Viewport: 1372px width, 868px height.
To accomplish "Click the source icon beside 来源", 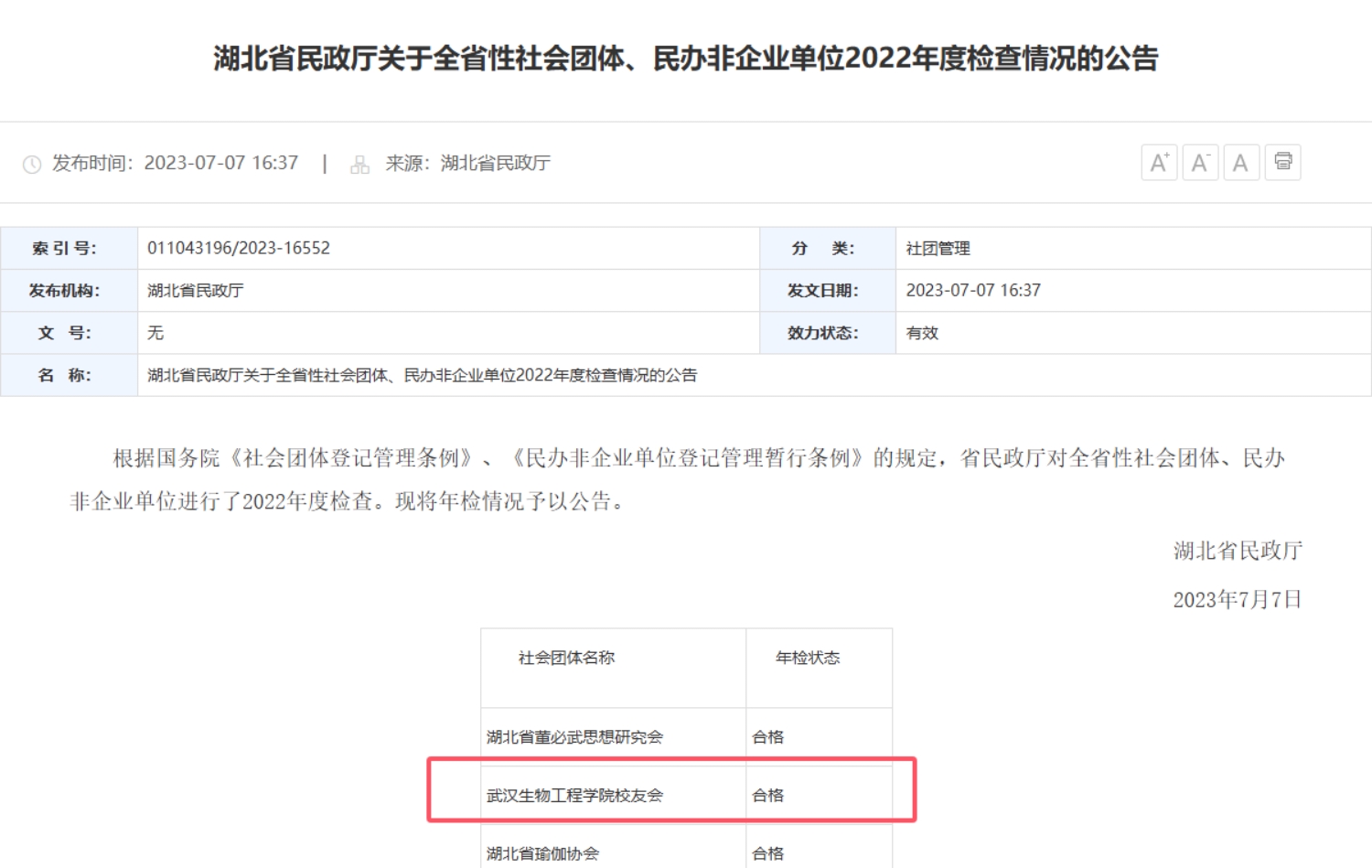I will [x=360, y=165].
